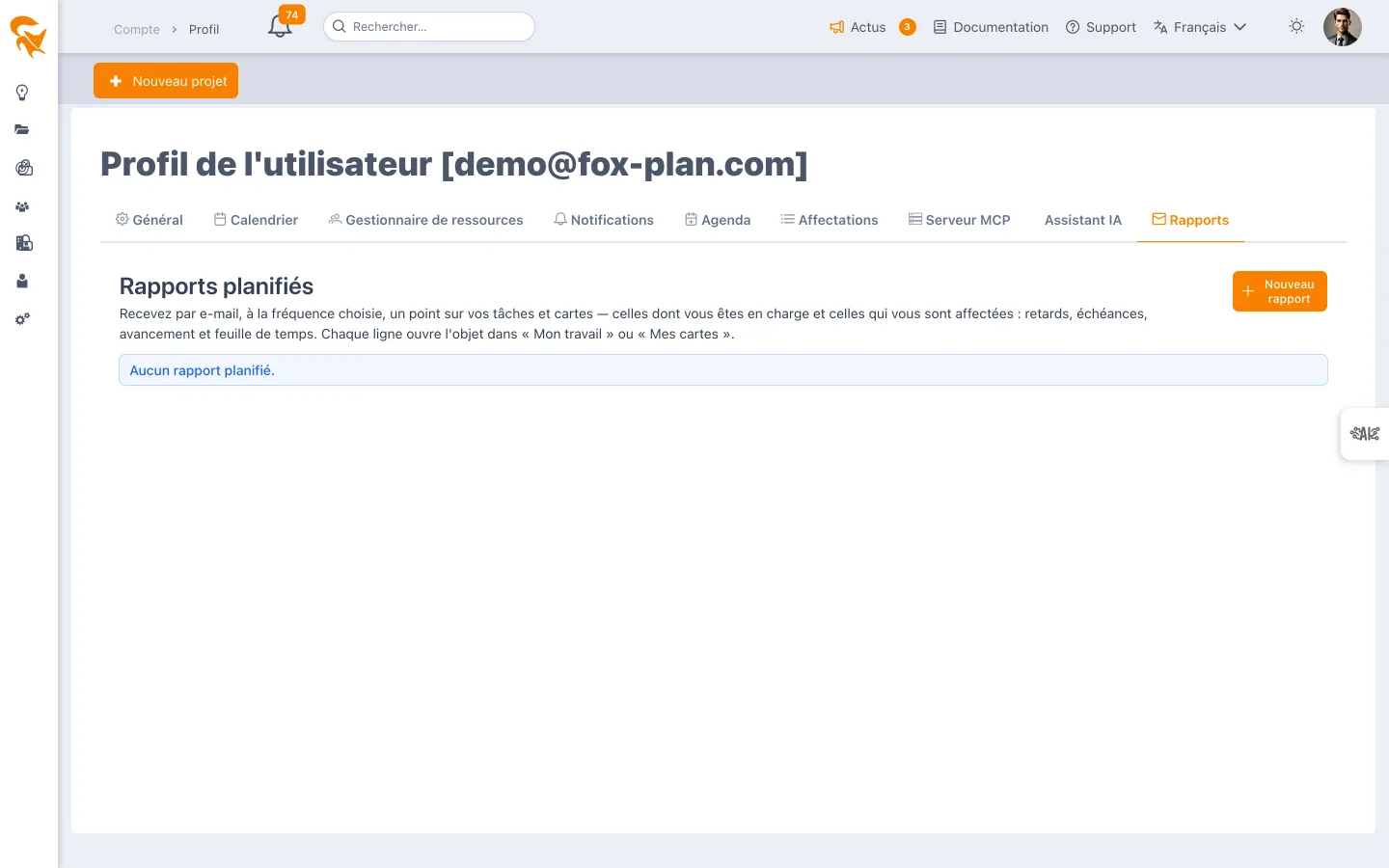Select the Rapports tab

tap(1190, 220)
